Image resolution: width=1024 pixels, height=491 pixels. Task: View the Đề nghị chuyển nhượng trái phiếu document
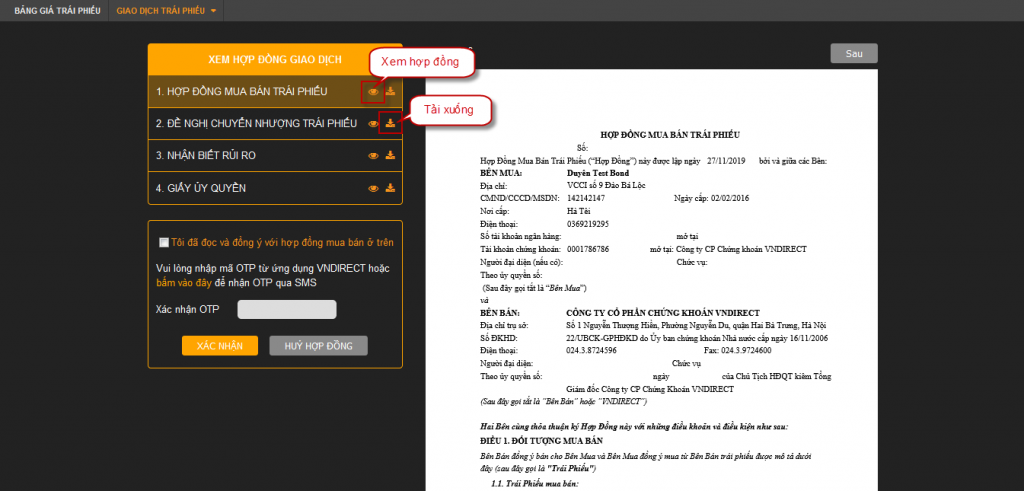pos(373,124)
